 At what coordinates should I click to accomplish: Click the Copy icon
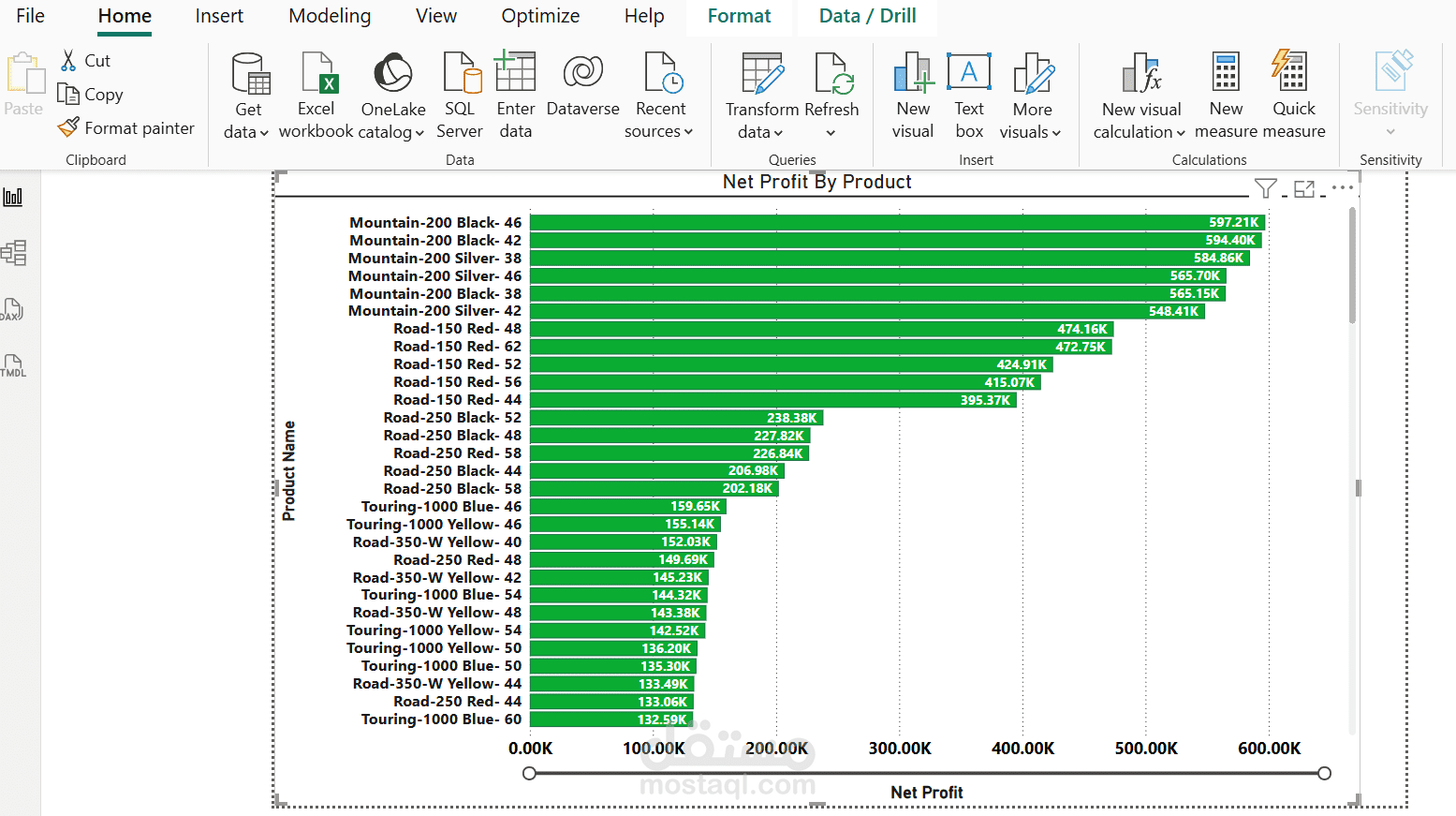pos(68,94)
